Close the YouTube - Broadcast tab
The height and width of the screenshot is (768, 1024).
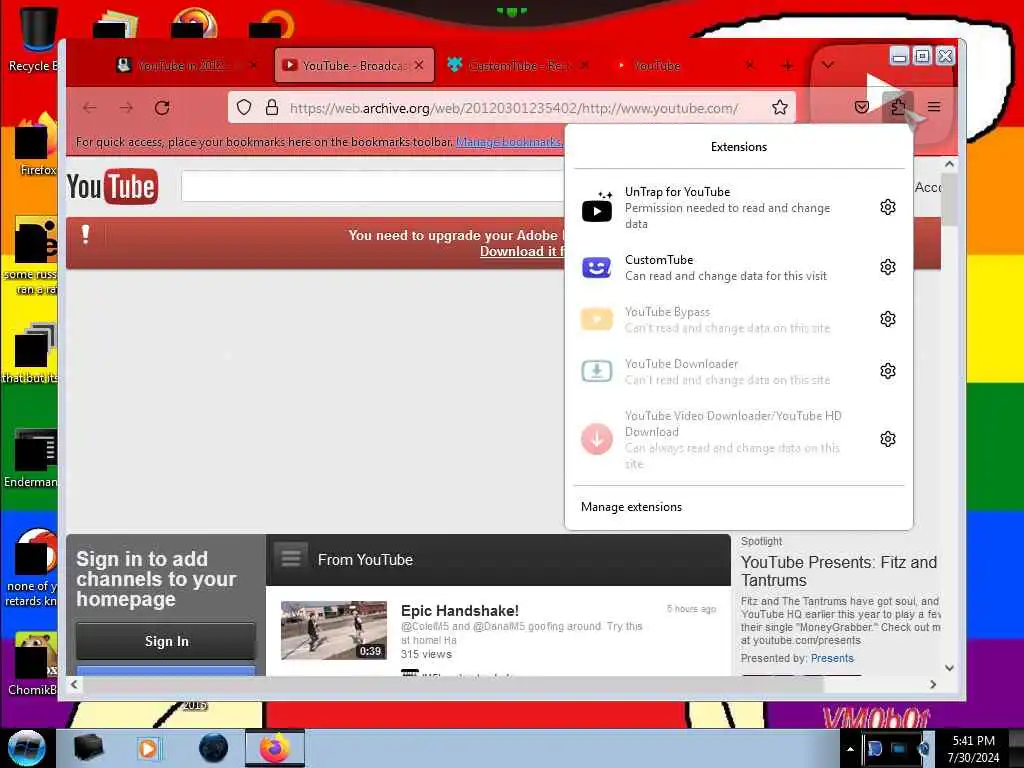click(419, 65)
